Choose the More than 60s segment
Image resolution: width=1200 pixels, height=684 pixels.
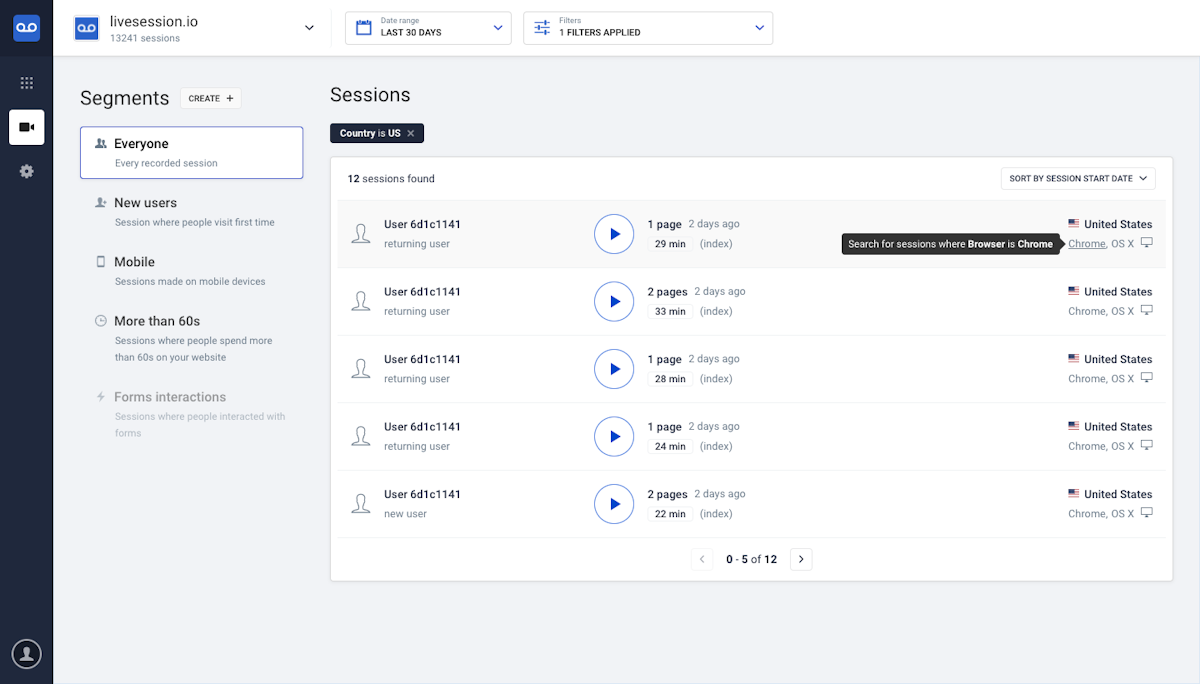click(157, 321)
